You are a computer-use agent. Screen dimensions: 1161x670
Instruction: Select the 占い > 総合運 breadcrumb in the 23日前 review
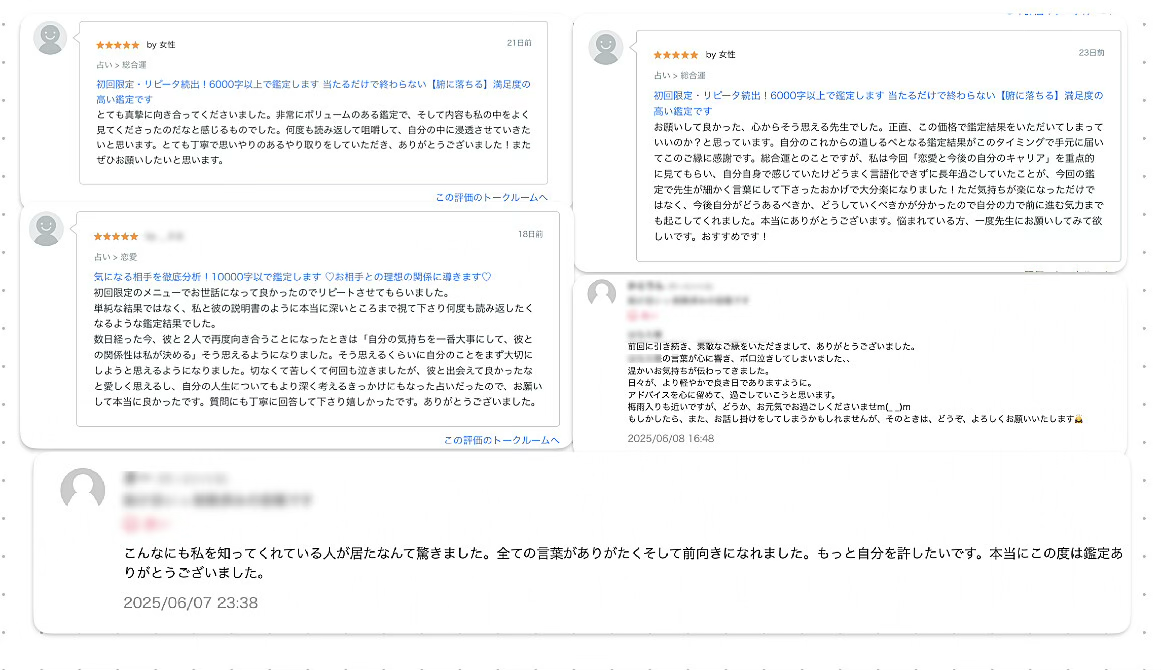click(x=679, y=75)
